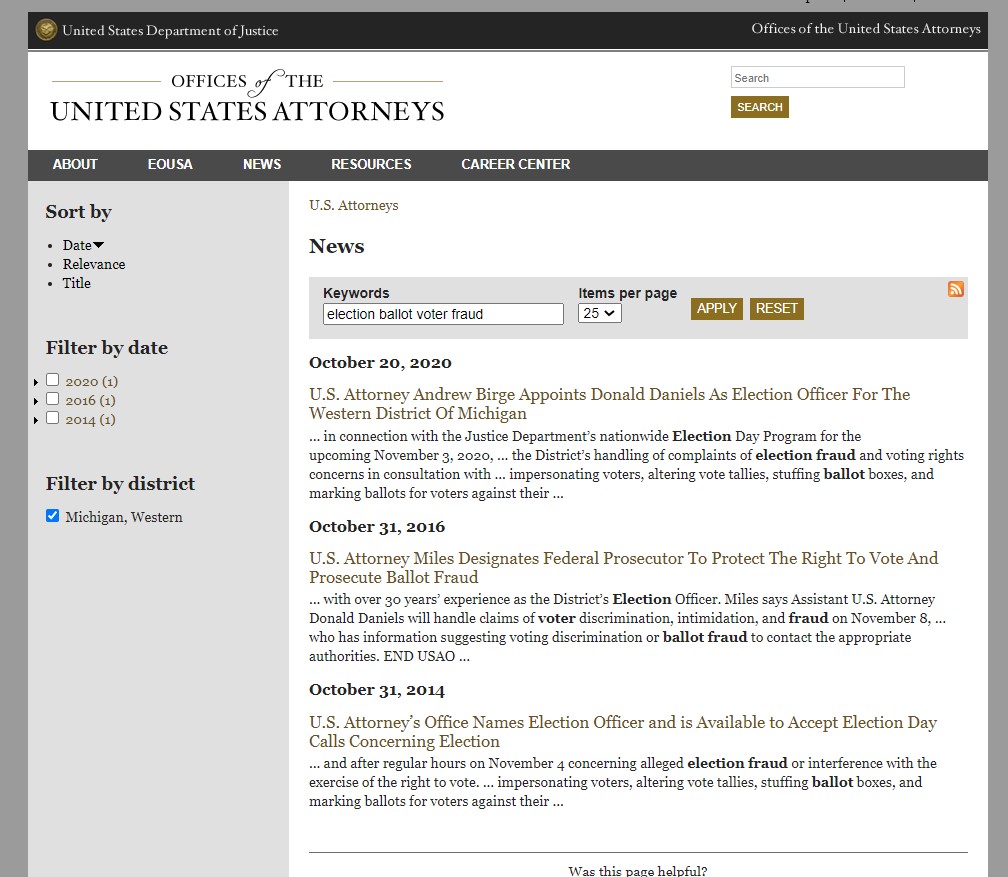Open the Andrew Birge Appoints Donald Daniels article
Image resolution: width=1008 pixels, height=877 pixels.
point(609,404)
